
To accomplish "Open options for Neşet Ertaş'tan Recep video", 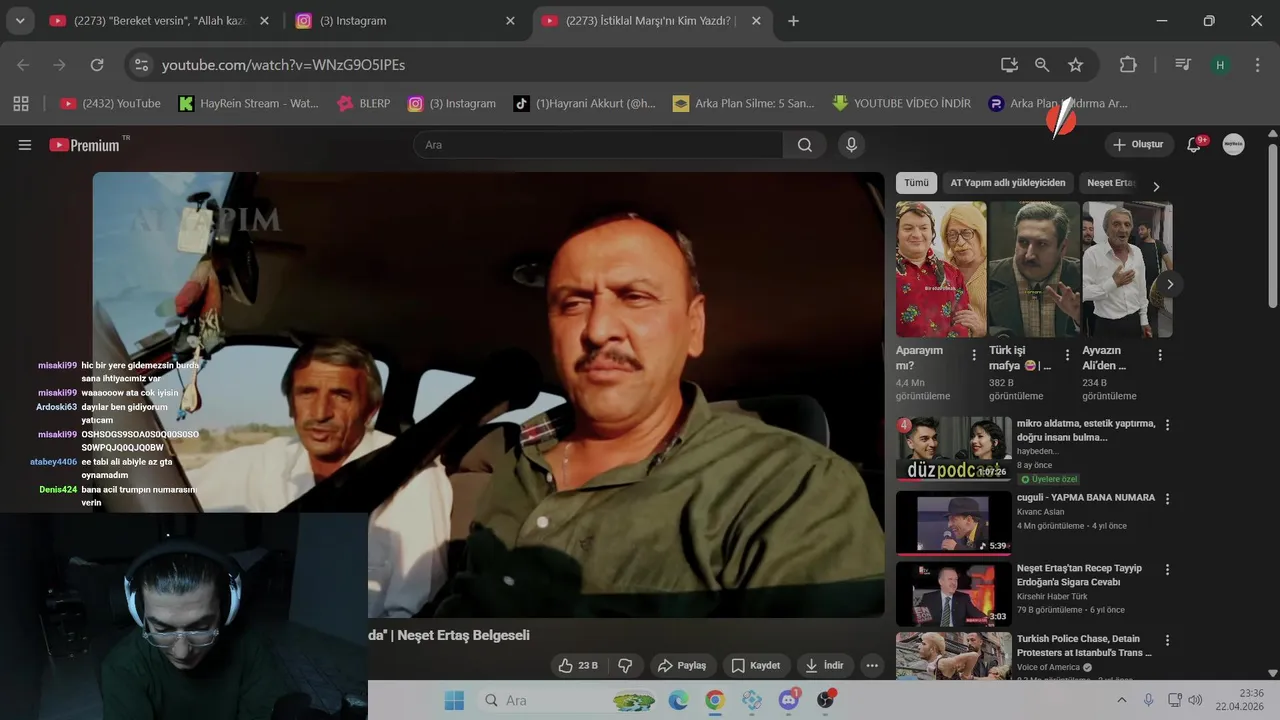I will point(1167,570).
